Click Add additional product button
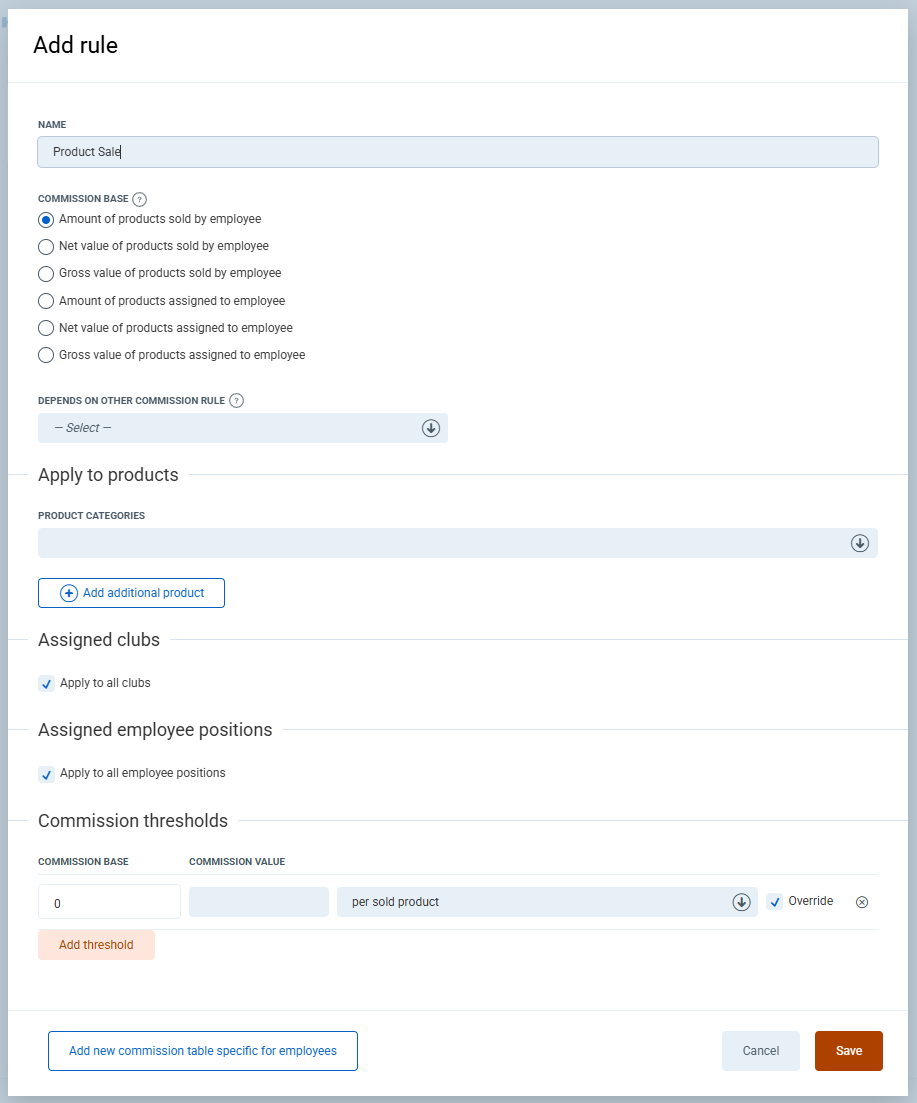 point(131,593)
